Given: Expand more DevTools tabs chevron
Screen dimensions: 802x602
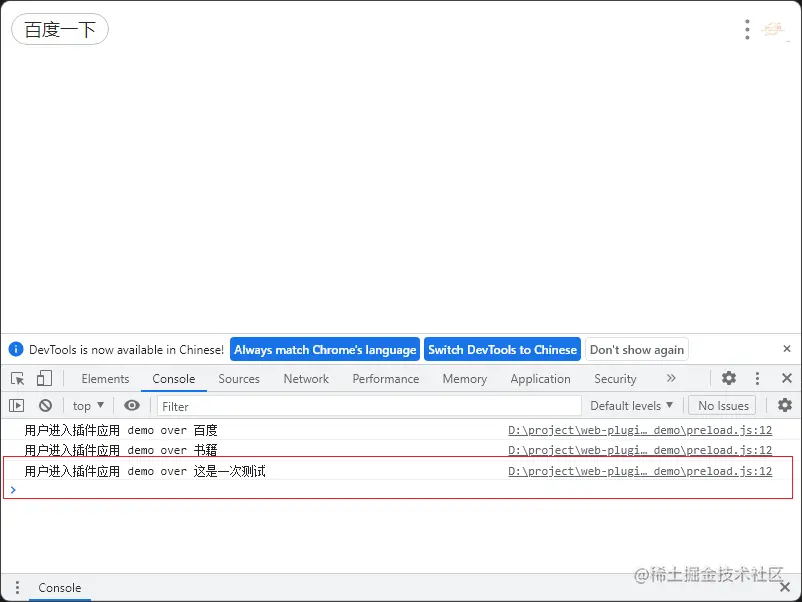Looking at the screenshot, I should click(671, 378).
